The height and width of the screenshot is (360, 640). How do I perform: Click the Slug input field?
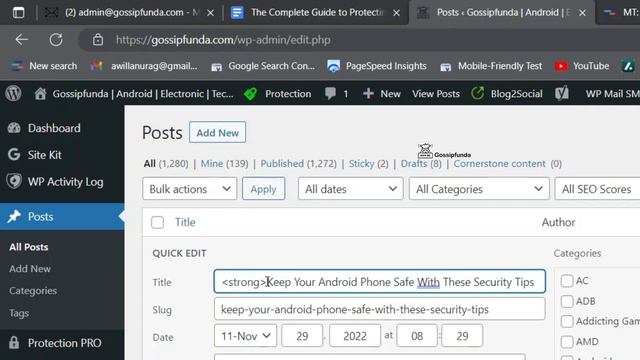tap(380, 309)
